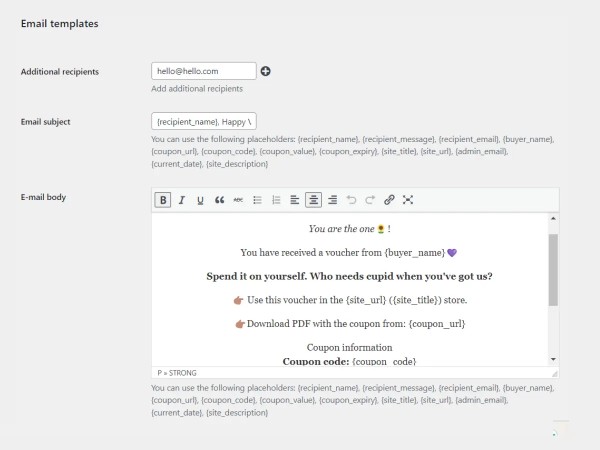Insert a blockquote
The width and height of the screenshot is (600, 450).
pos(219,200)
